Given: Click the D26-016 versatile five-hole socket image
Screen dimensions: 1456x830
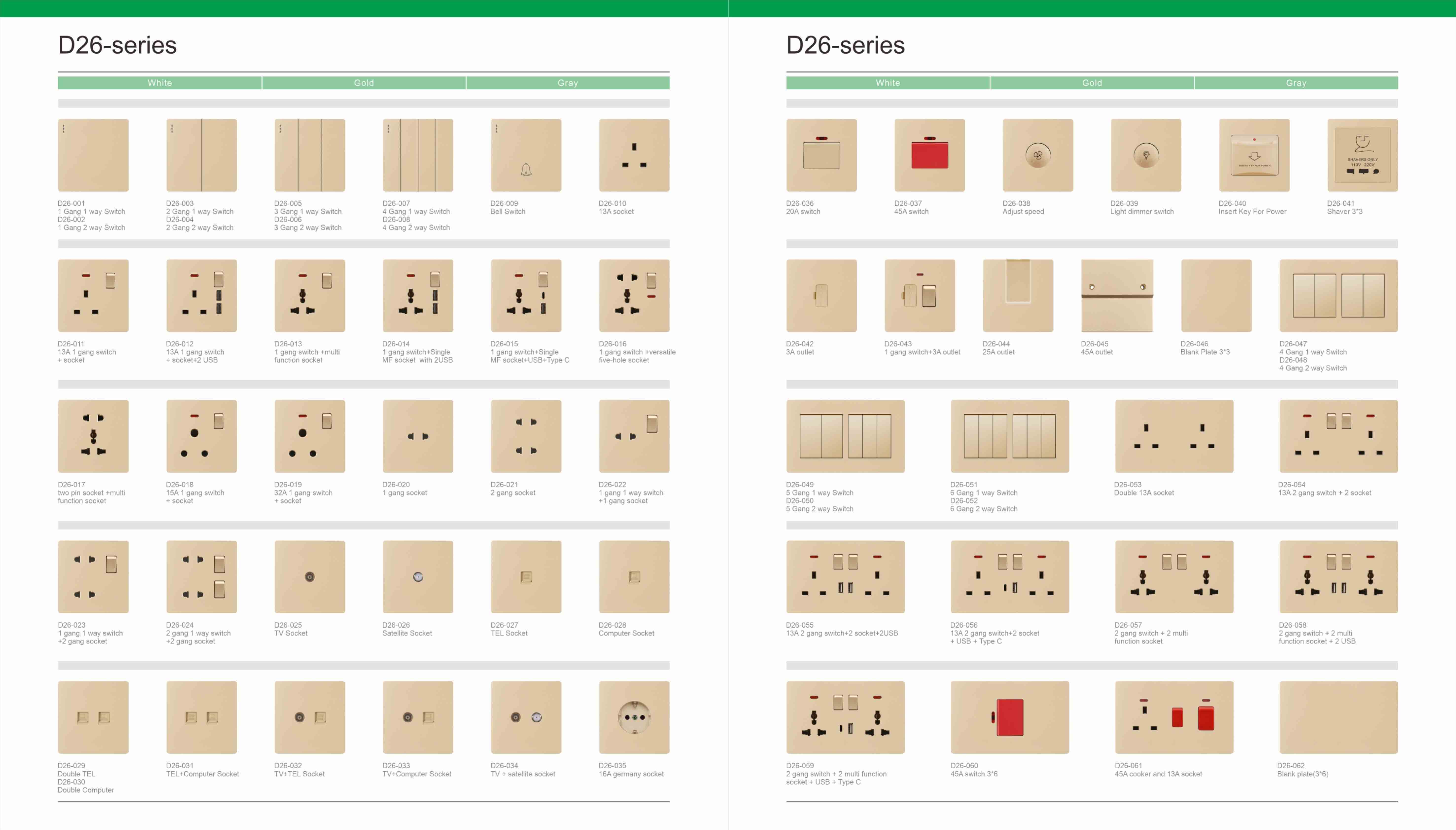Looking at the screenshot, I should (x=635, y=296).
